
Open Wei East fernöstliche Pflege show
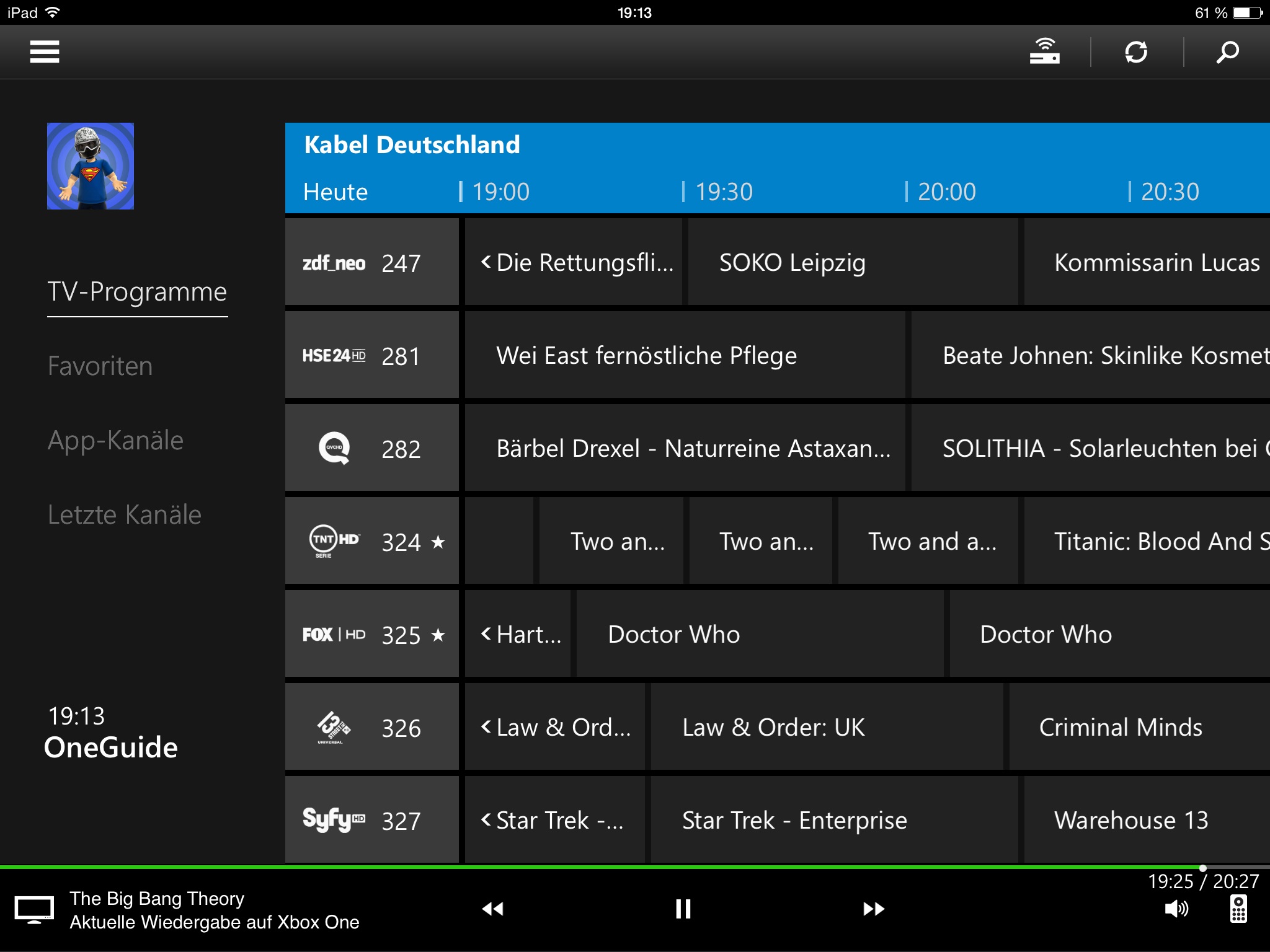point(685,355)
